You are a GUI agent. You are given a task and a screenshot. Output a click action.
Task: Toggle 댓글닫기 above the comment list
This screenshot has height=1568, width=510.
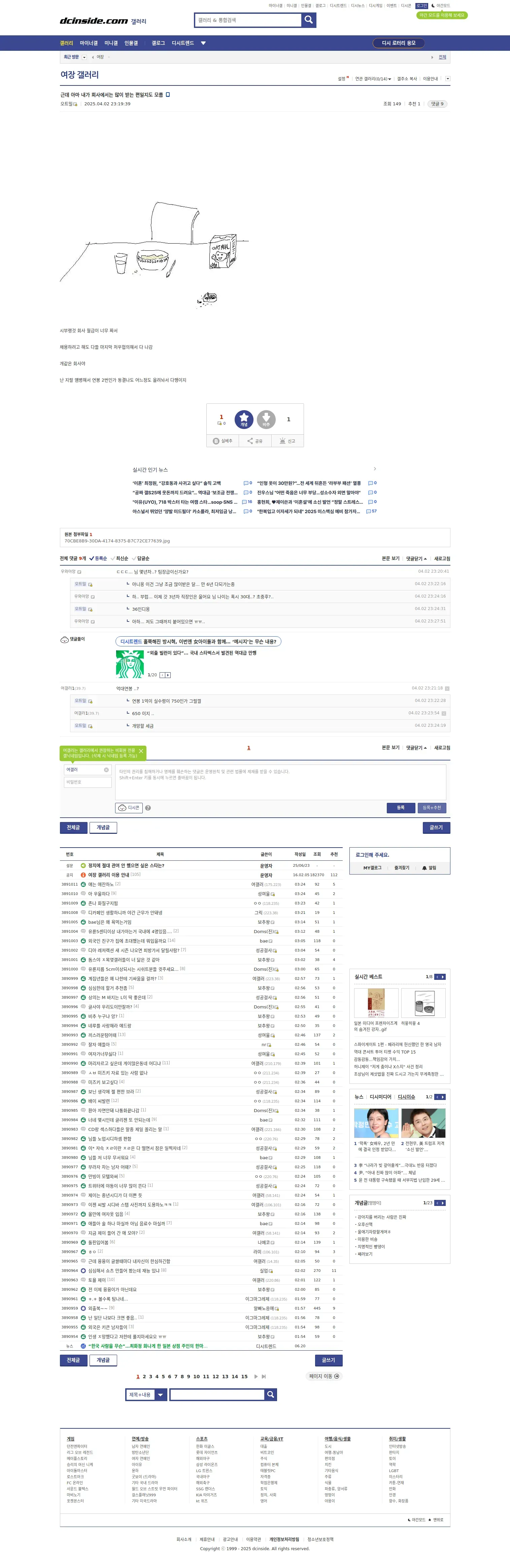pyautogui.click(x=417, y=558)
